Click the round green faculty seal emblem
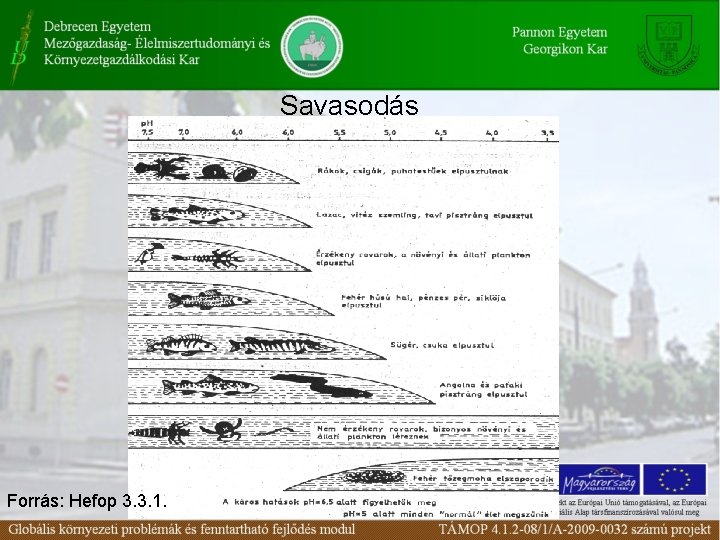The height and width of the screenshot is (540, 720). pyautogui.click(x=312, y=46)
